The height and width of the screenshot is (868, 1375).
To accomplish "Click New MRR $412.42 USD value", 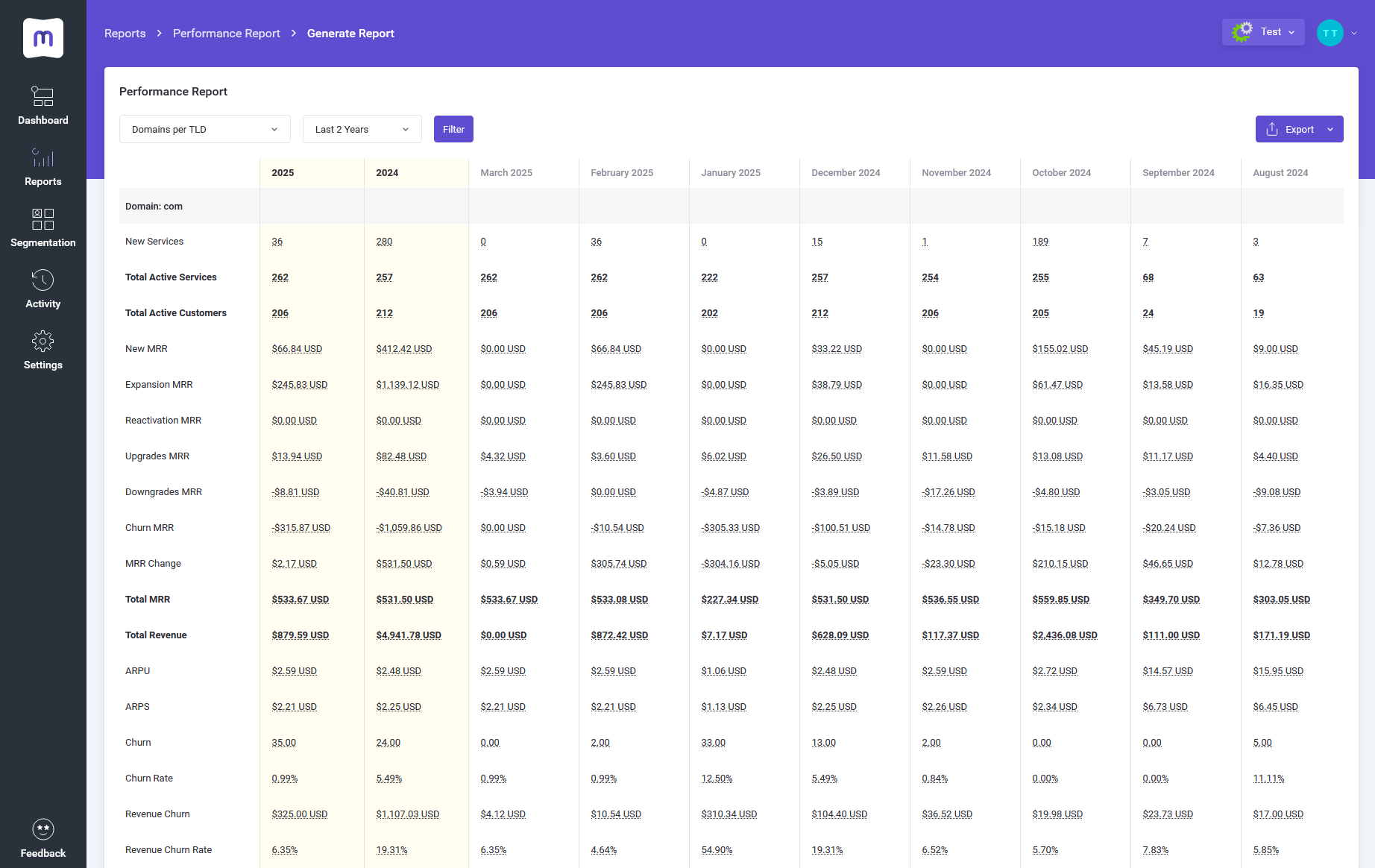I will pyautogui.click(x=404, y=349).
